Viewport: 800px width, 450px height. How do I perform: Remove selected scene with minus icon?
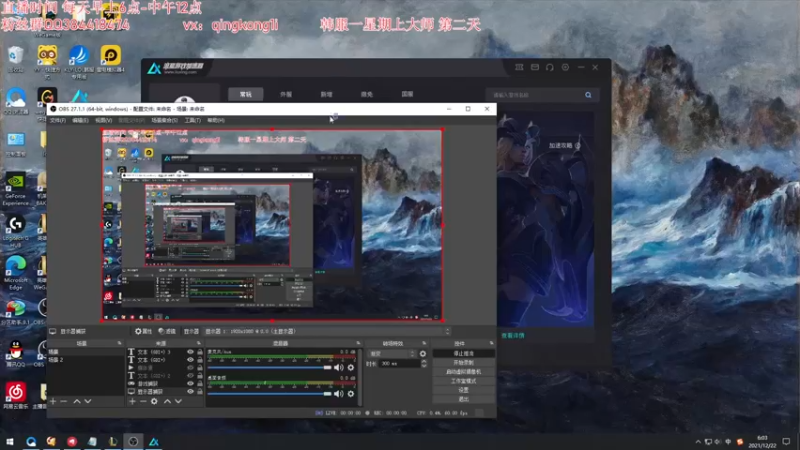(x=64, y=401)
